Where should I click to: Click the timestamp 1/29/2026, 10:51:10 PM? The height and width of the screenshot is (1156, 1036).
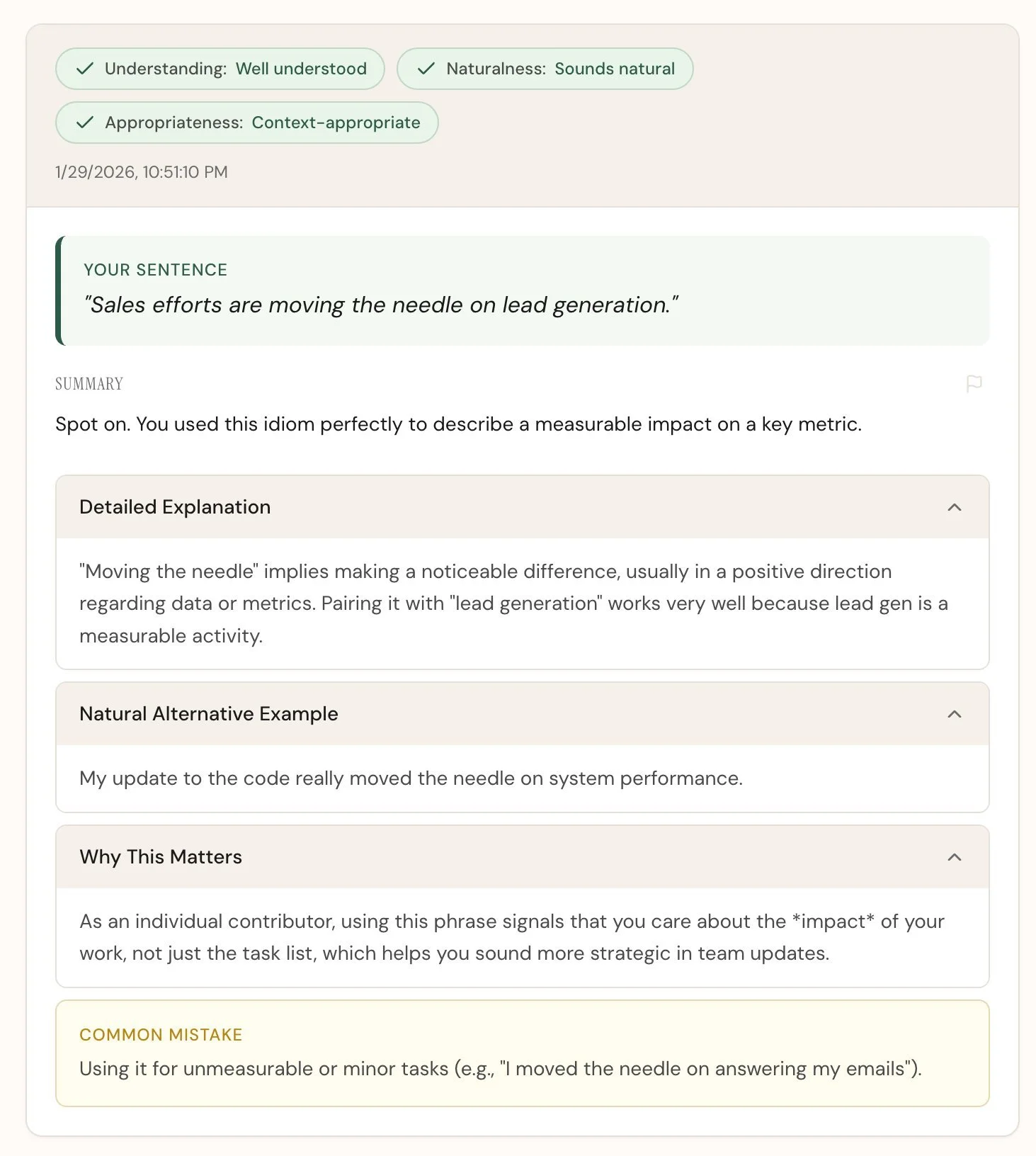tap(141, 172)
